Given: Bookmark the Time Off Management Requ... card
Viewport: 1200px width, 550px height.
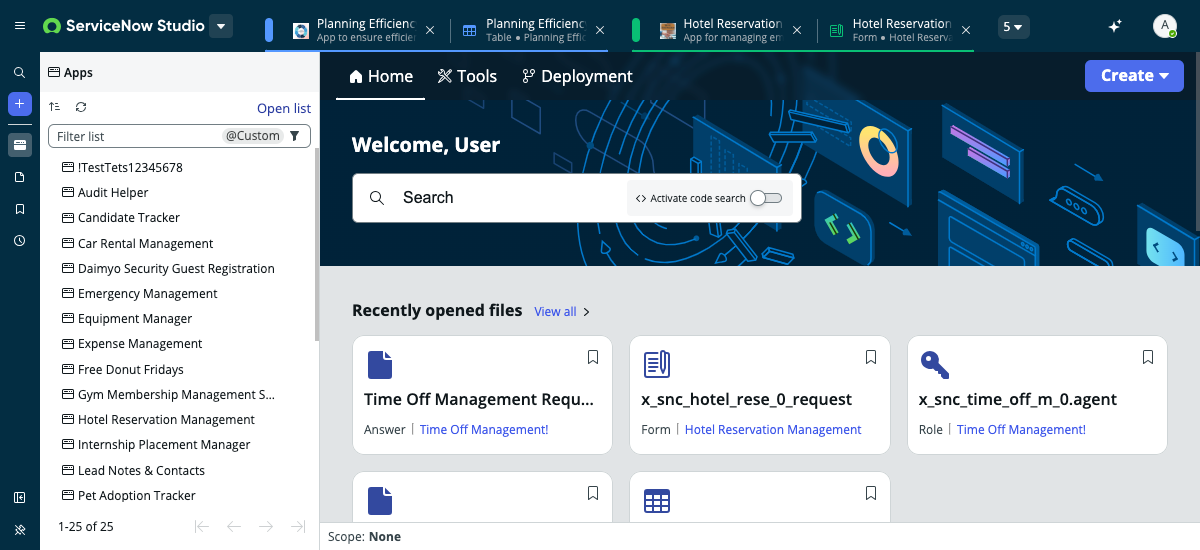Looking at the screenshot, I should 593,357.
